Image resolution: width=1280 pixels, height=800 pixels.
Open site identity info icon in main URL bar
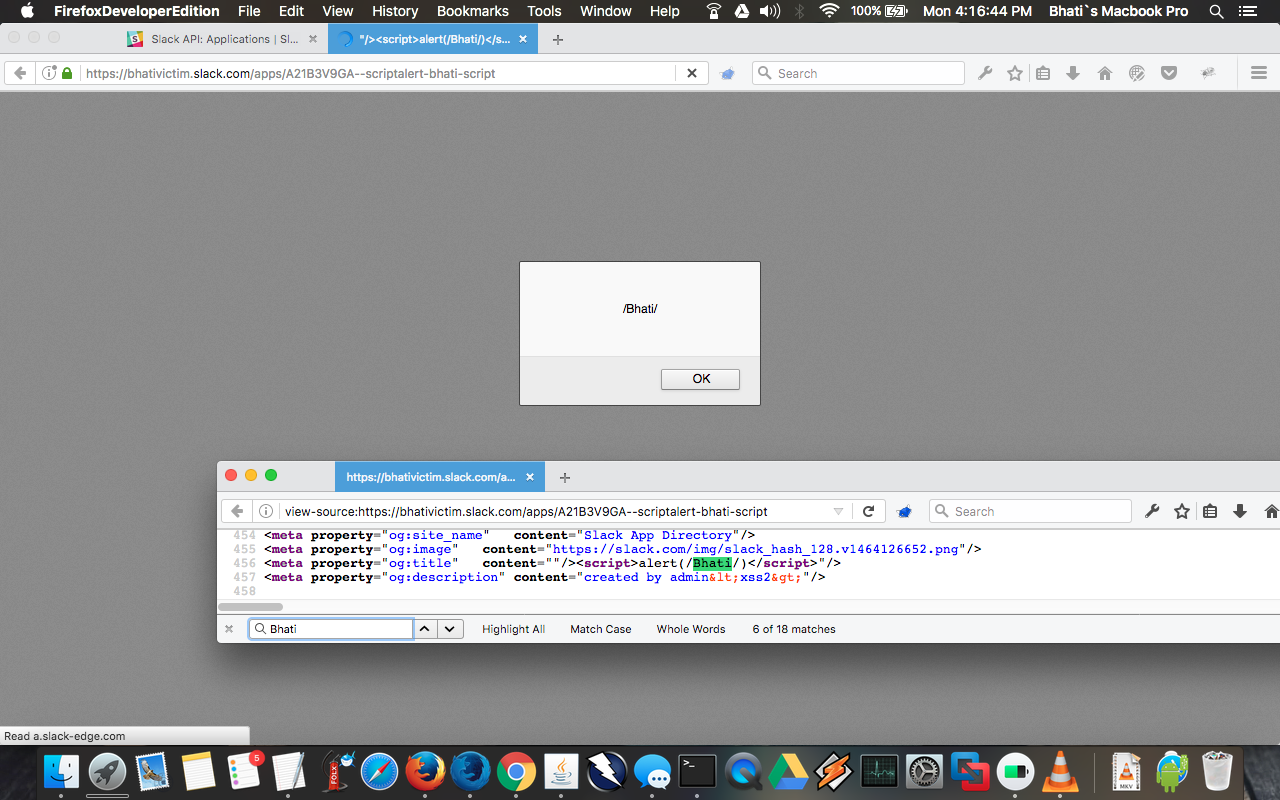[x=49, y=73]
